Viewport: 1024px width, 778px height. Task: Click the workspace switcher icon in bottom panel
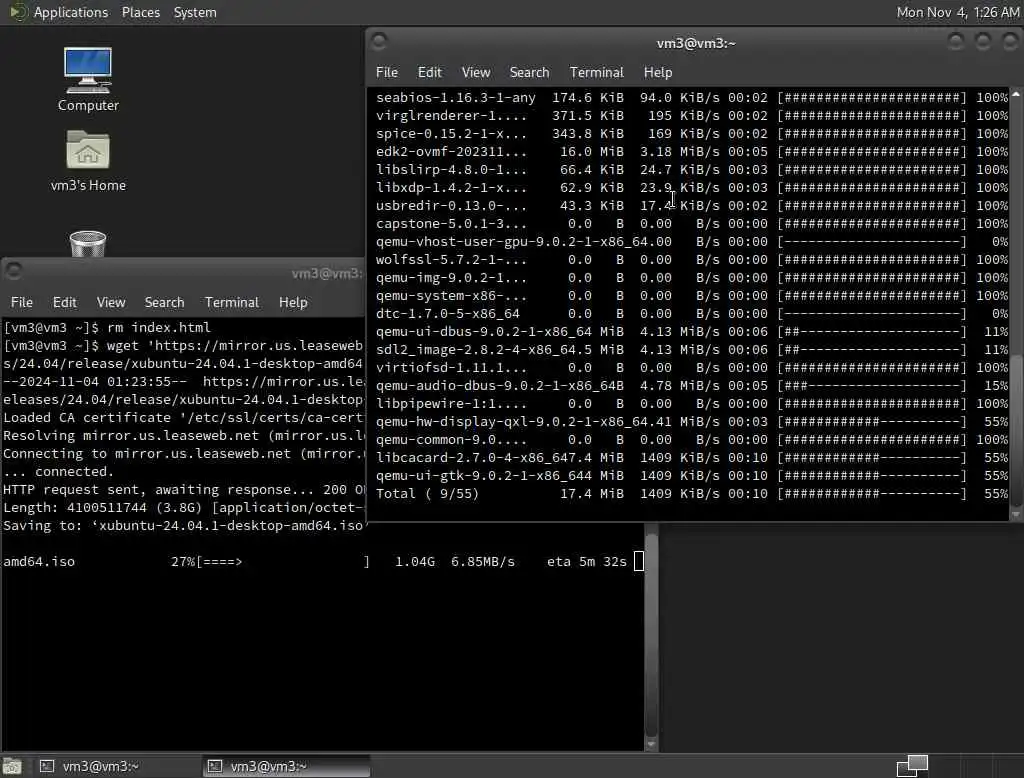(912, 766)
